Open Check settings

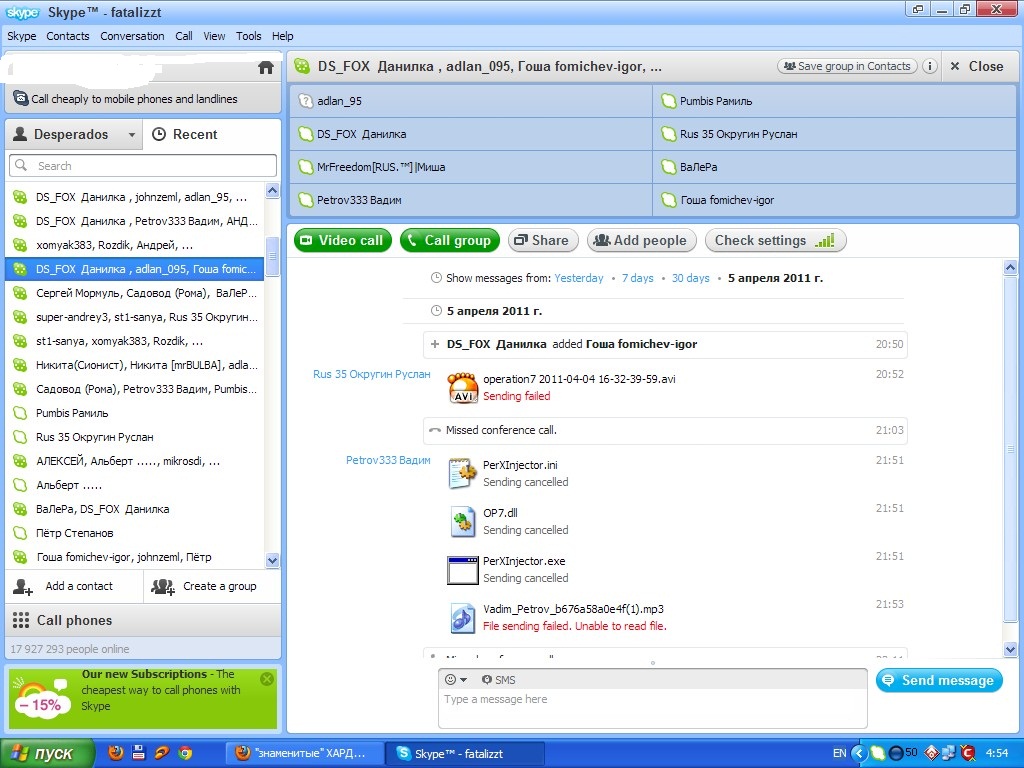[x=775, y=240]
